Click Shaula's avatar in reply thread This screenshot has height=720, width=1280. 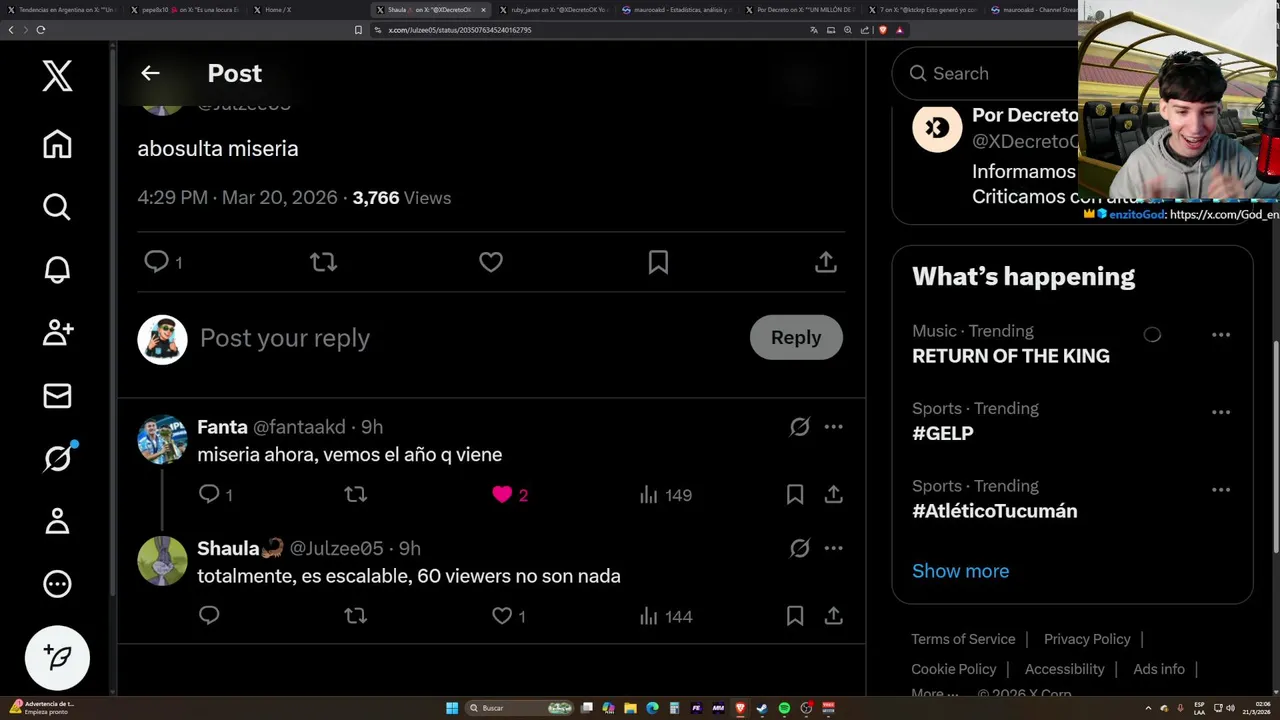coord(162,560)
